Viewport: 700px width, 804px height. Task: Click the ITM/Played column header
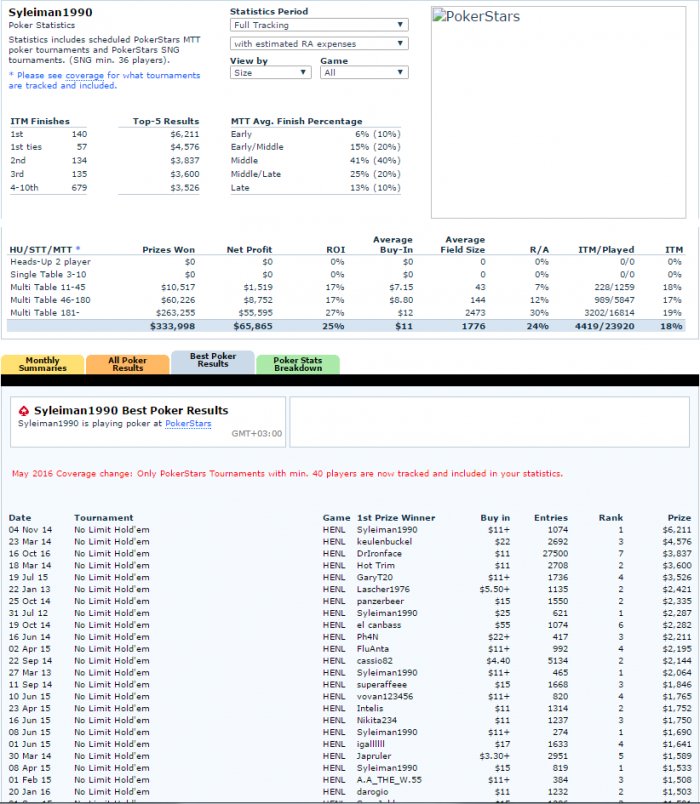point(606,250)
